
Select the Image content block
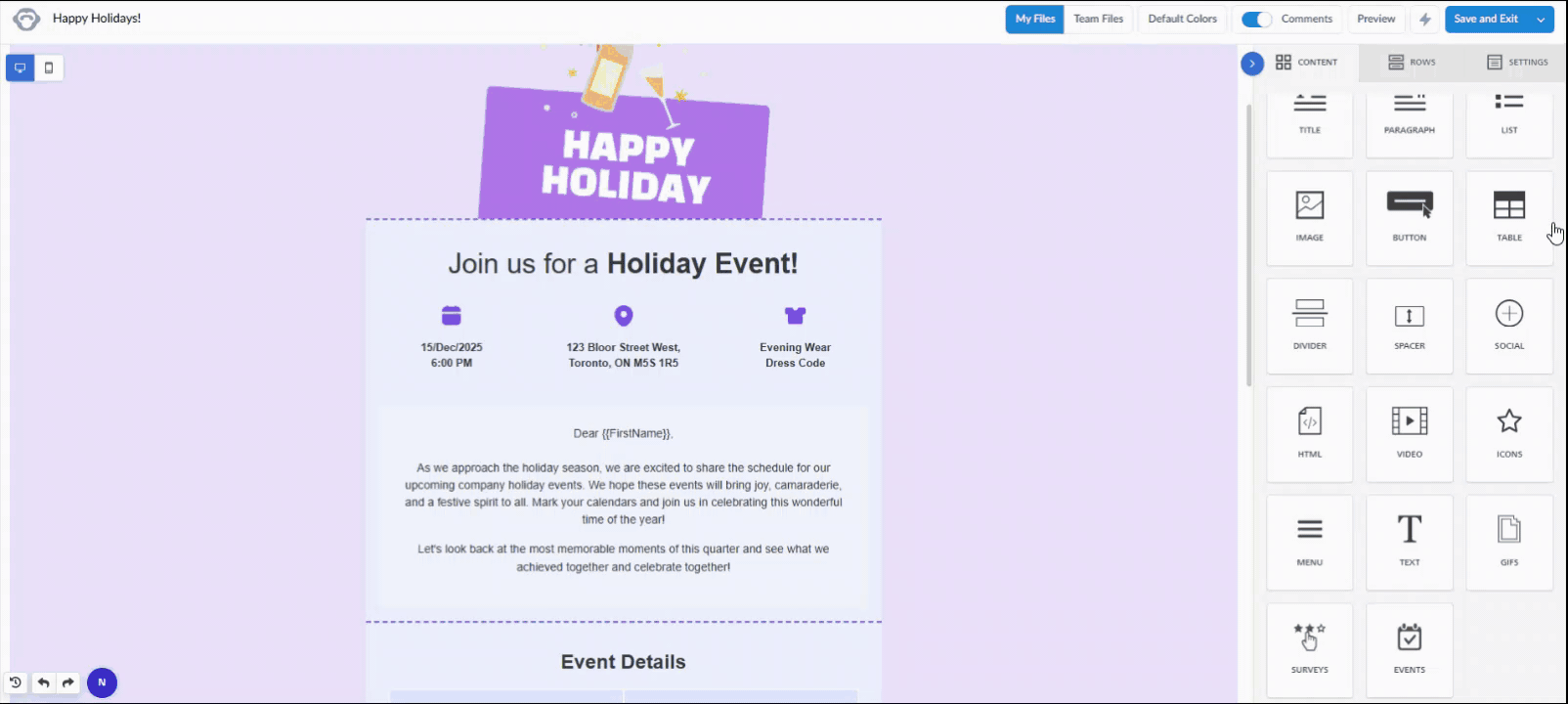click(x=1309, y=218)
